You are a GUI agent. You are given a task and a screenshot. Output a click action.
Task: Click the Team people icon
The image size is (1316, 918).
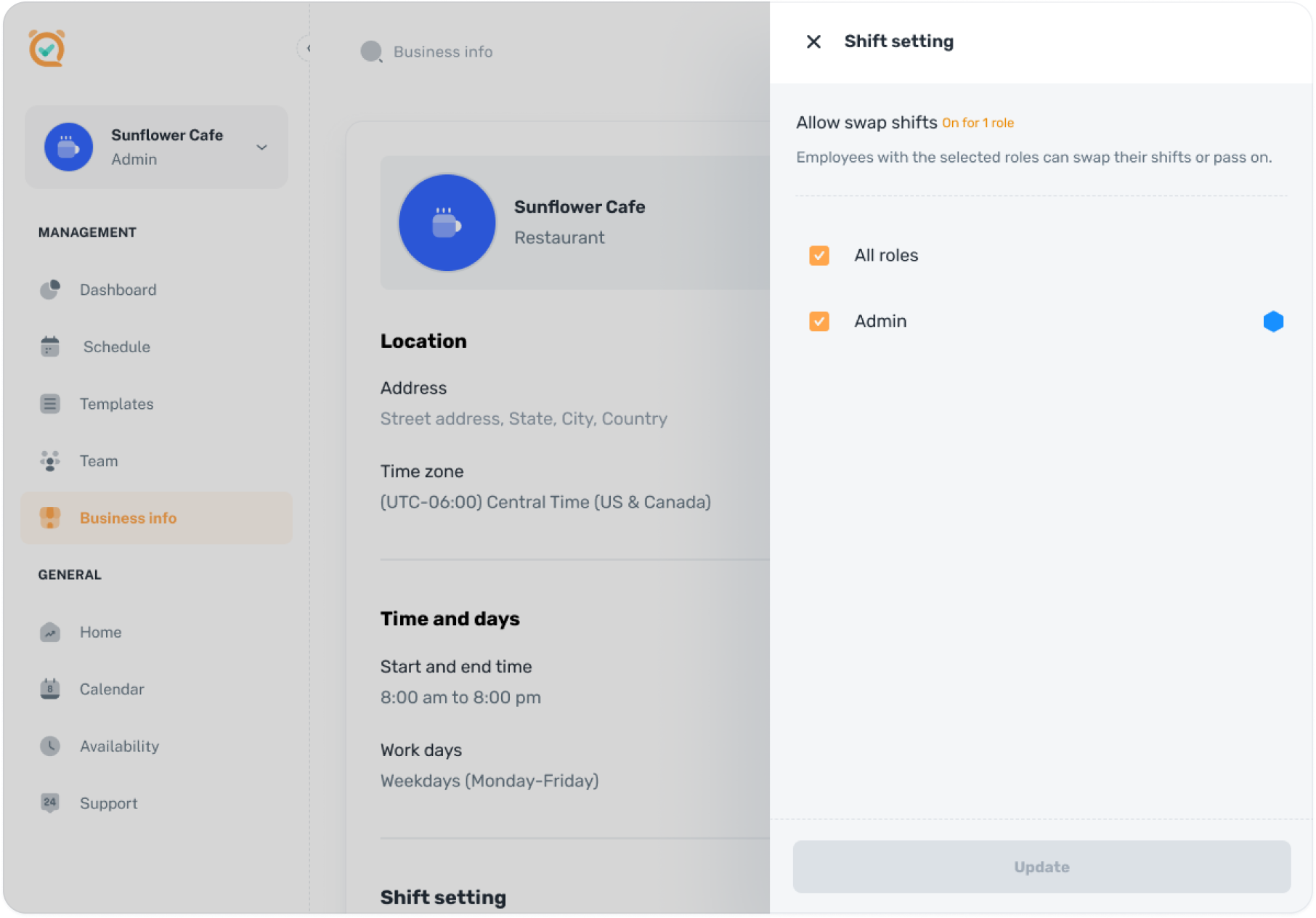pos(50,461)
